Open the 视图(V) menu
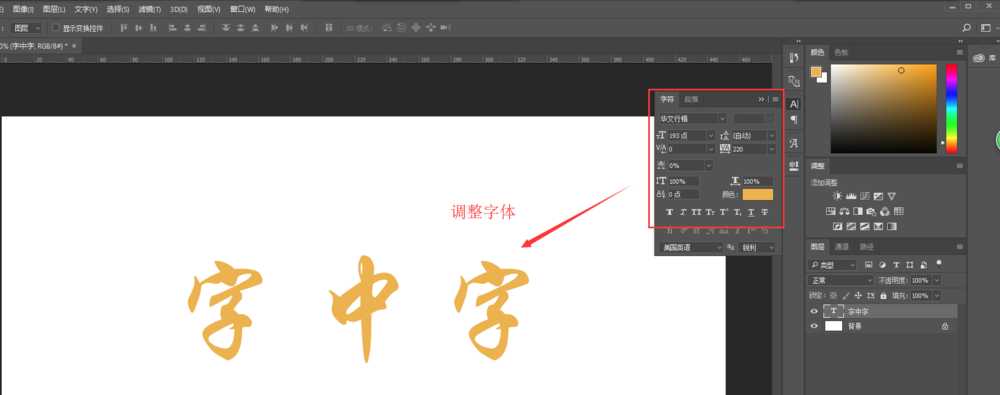The height and width of the screenshot is (395, 1000). coord(209,10)
